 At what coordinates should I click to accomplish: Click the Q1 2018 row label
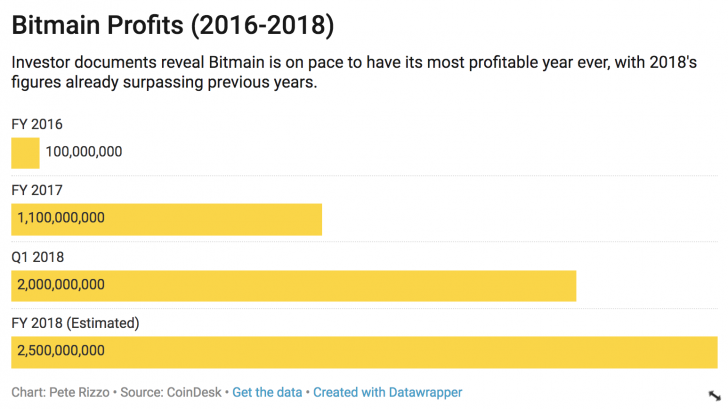[x=37, y=256]
